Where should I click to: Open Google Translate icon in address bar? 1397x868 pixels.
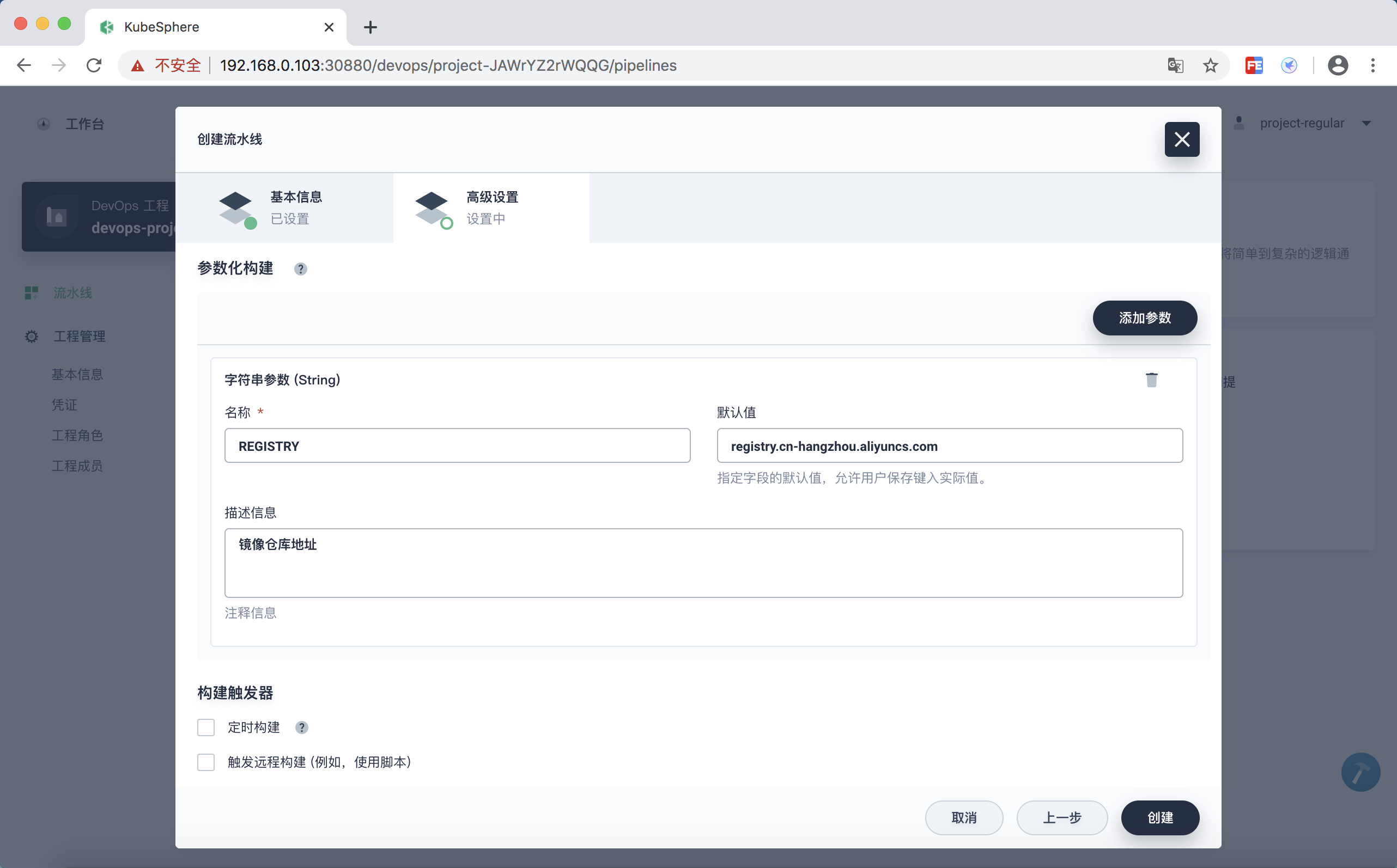coord(1175,65)
